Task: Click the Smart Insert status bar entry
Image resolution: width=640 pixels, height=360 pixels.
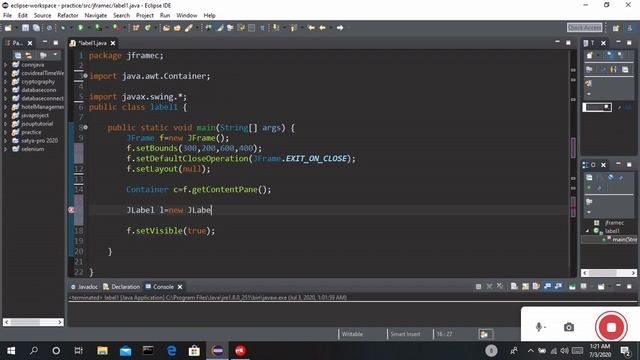Action: (x=405, y=334)
